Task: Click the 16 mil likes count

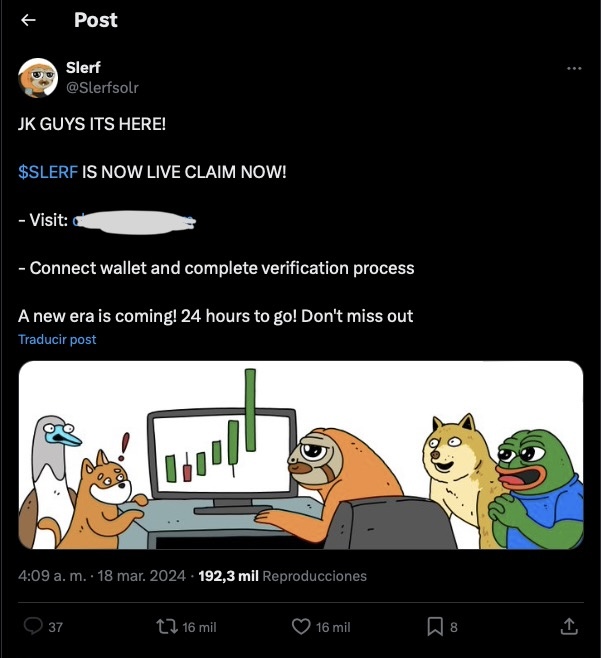Action: (333, 627)
